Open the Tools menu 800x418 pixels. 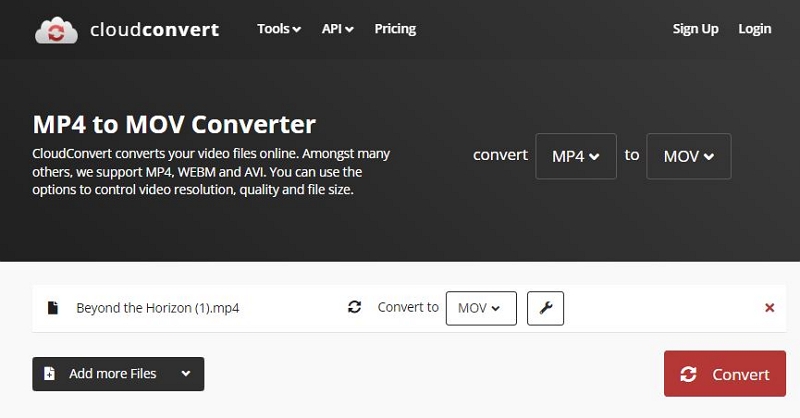click(279, 29)
